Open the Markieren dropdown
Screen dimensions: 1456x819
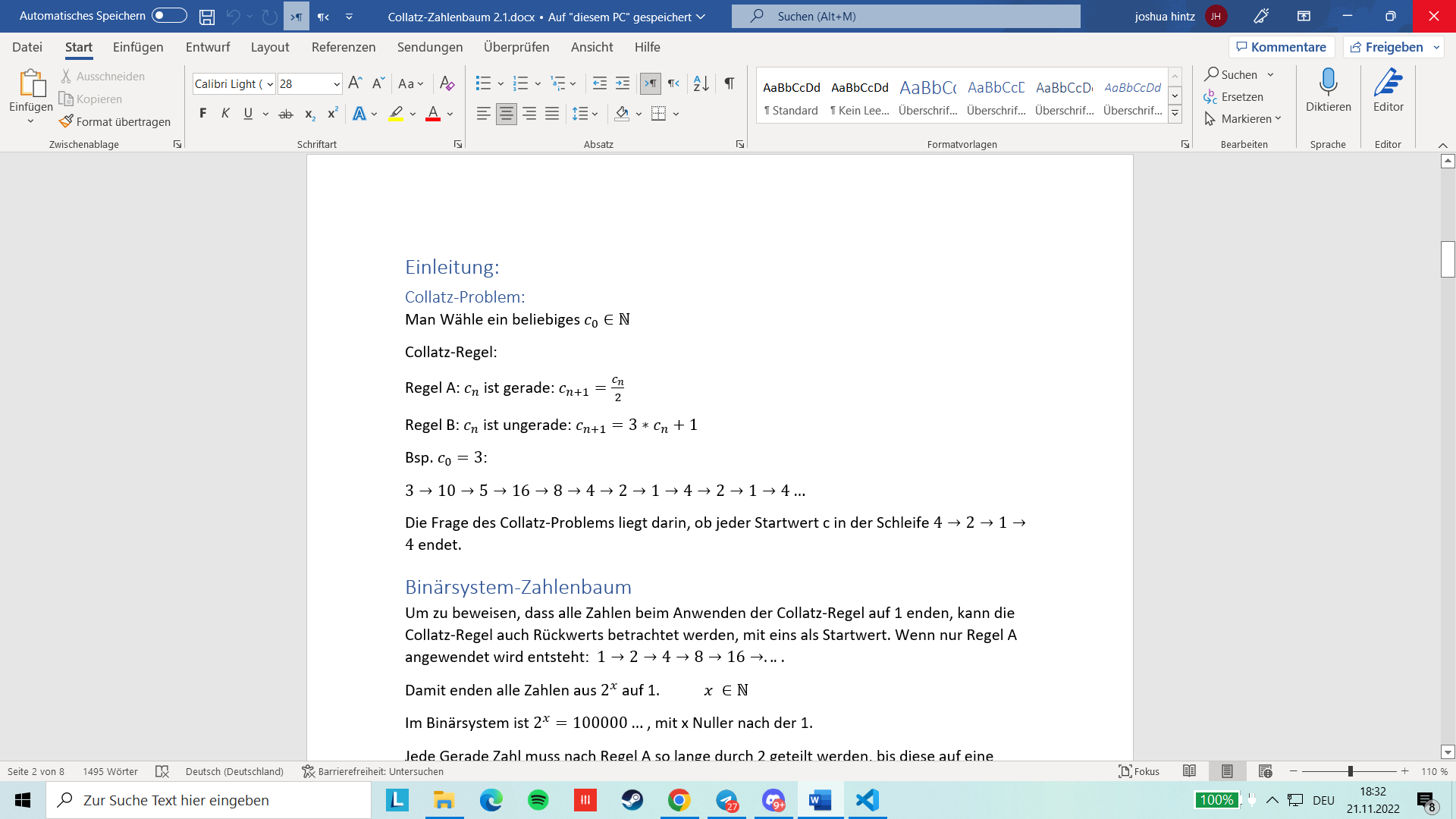click(x=1242, y=119)
